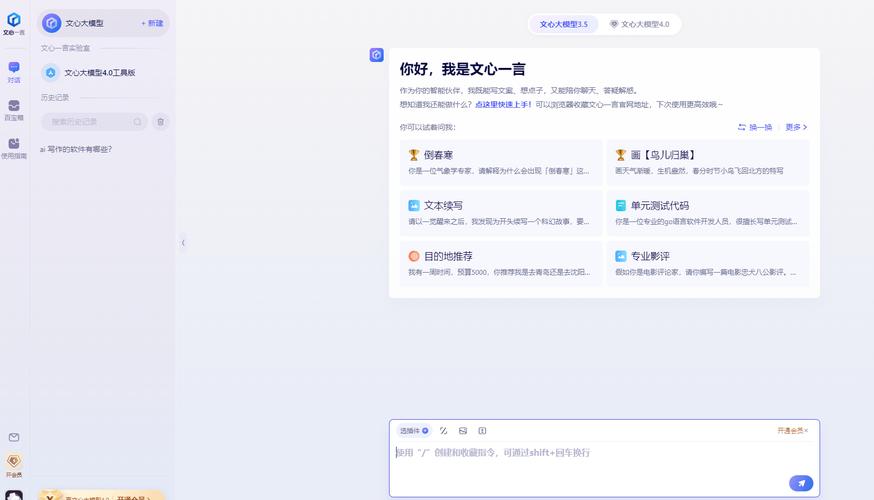Click the slash command icon in input toolbar
Viewport: 874px width, 500px height.
444,430
